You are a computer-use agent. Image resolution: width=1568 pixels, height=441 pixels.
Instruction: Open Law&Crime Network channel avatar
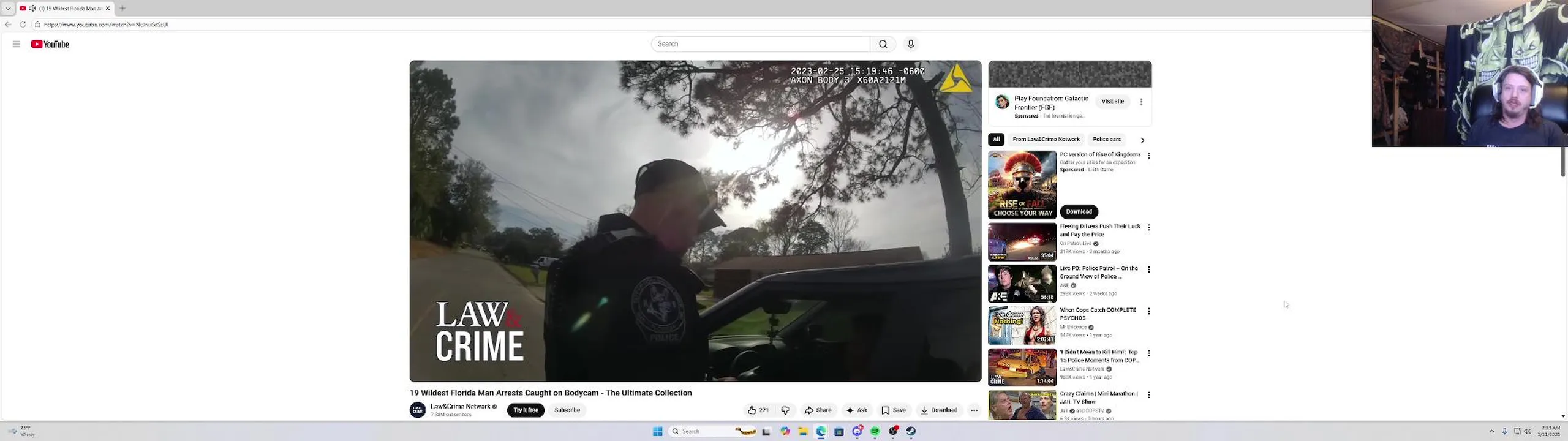[418, 410]
